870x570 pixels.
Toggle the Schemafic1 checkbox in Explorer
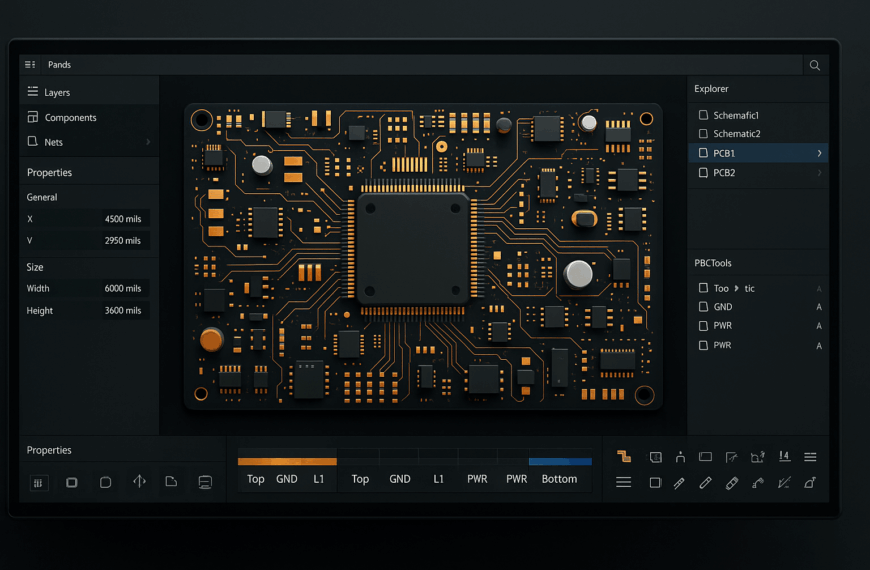(703, 115)
